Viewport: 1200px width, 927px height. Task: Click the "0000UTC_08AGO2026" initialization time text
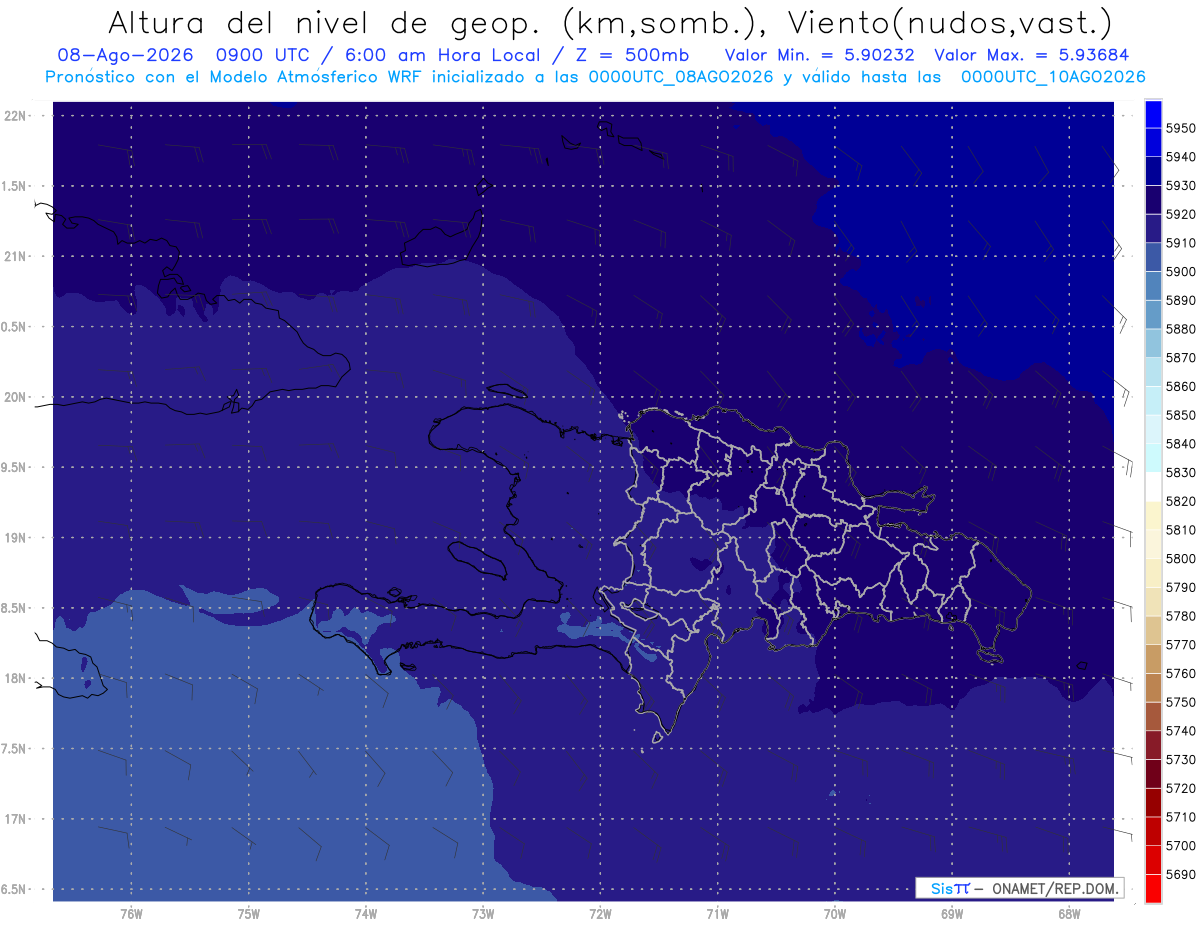681,76
